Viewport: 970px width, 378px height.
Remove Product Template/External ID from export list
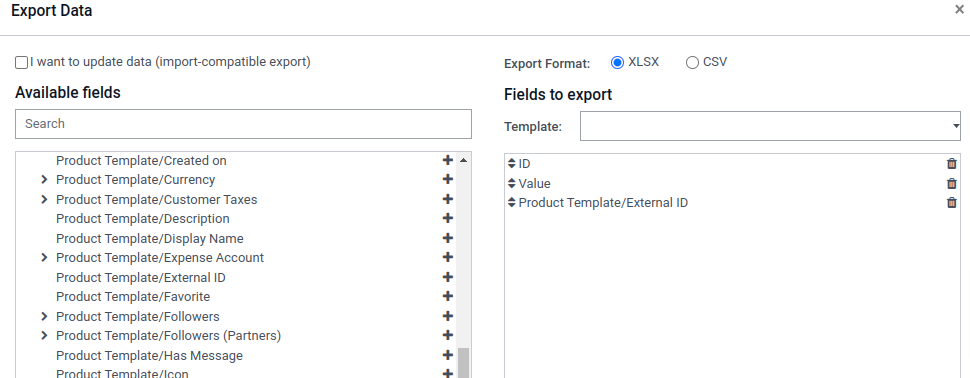(951, 203)
